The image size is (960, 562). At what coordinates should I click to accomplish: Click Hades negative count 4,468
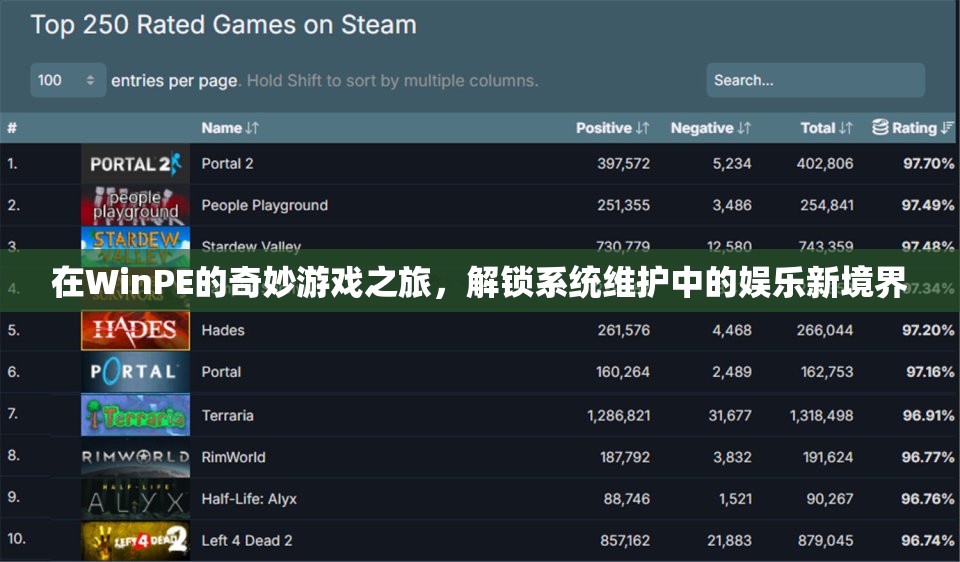tap(732, 330)
